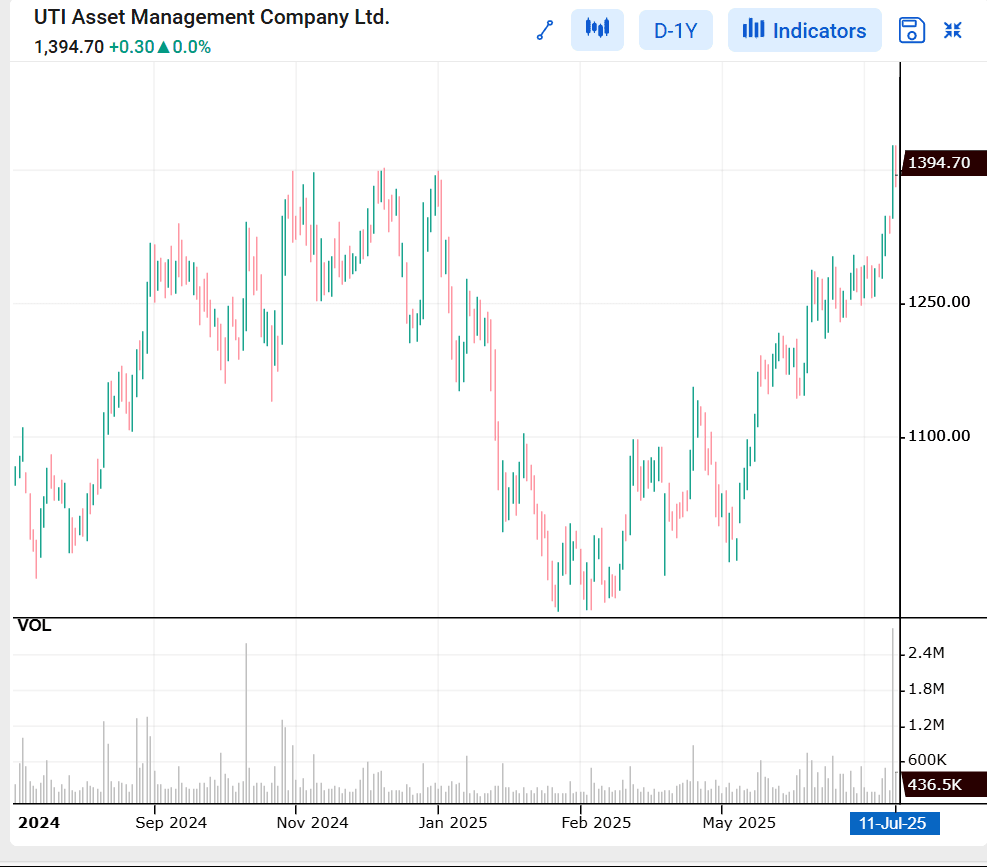Click the May 2025 axis label
Screen dimensions: 987x867
tap(739, 823)
